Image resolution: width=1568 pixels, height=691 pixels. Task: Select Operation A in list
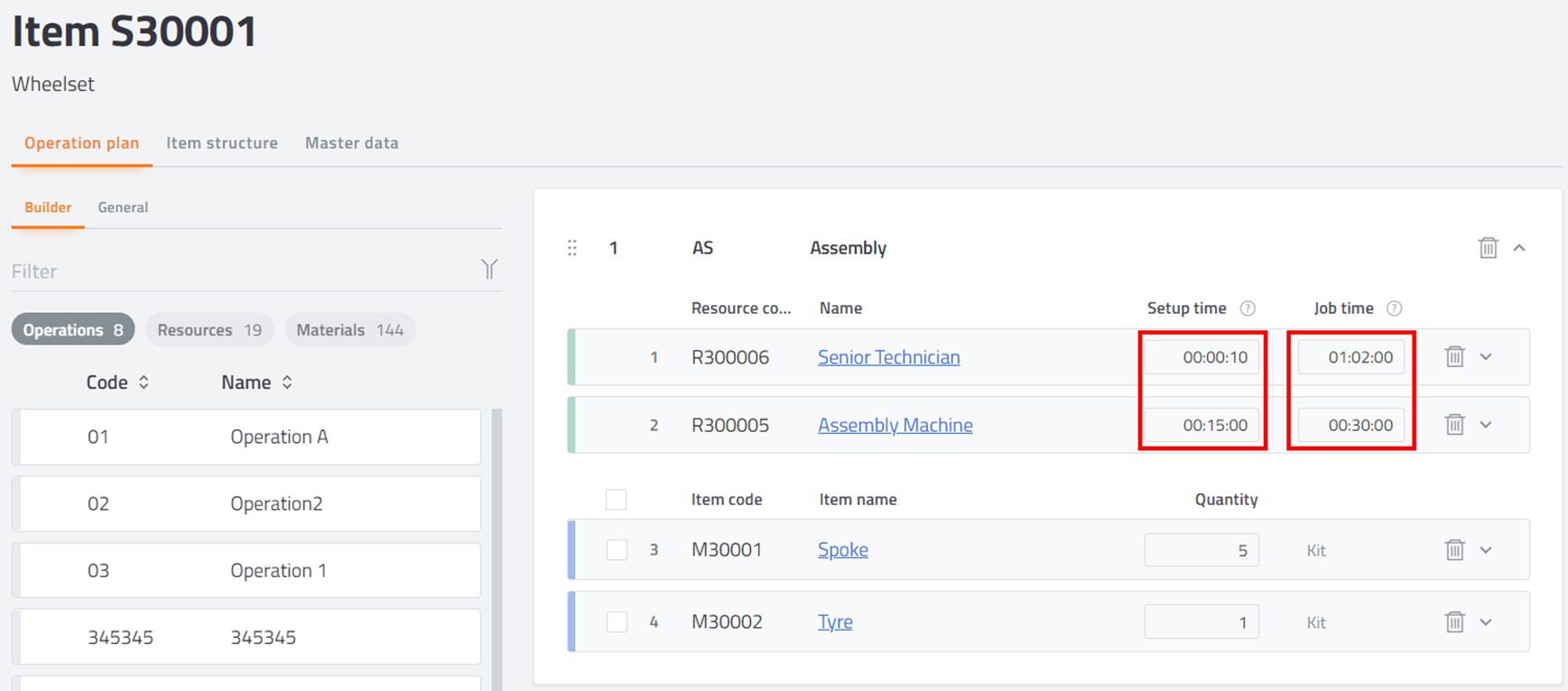[x=246, y=437]
